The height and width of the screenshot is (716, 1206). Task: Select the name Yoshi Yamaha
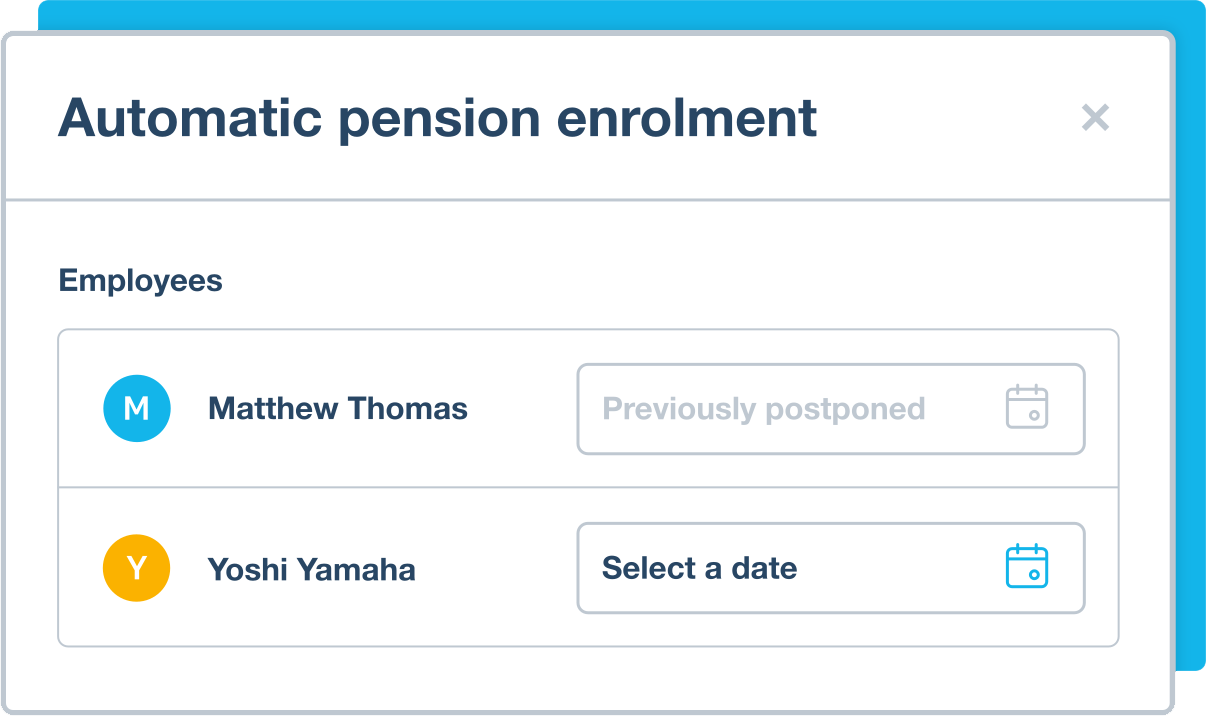tap(311, 568)
